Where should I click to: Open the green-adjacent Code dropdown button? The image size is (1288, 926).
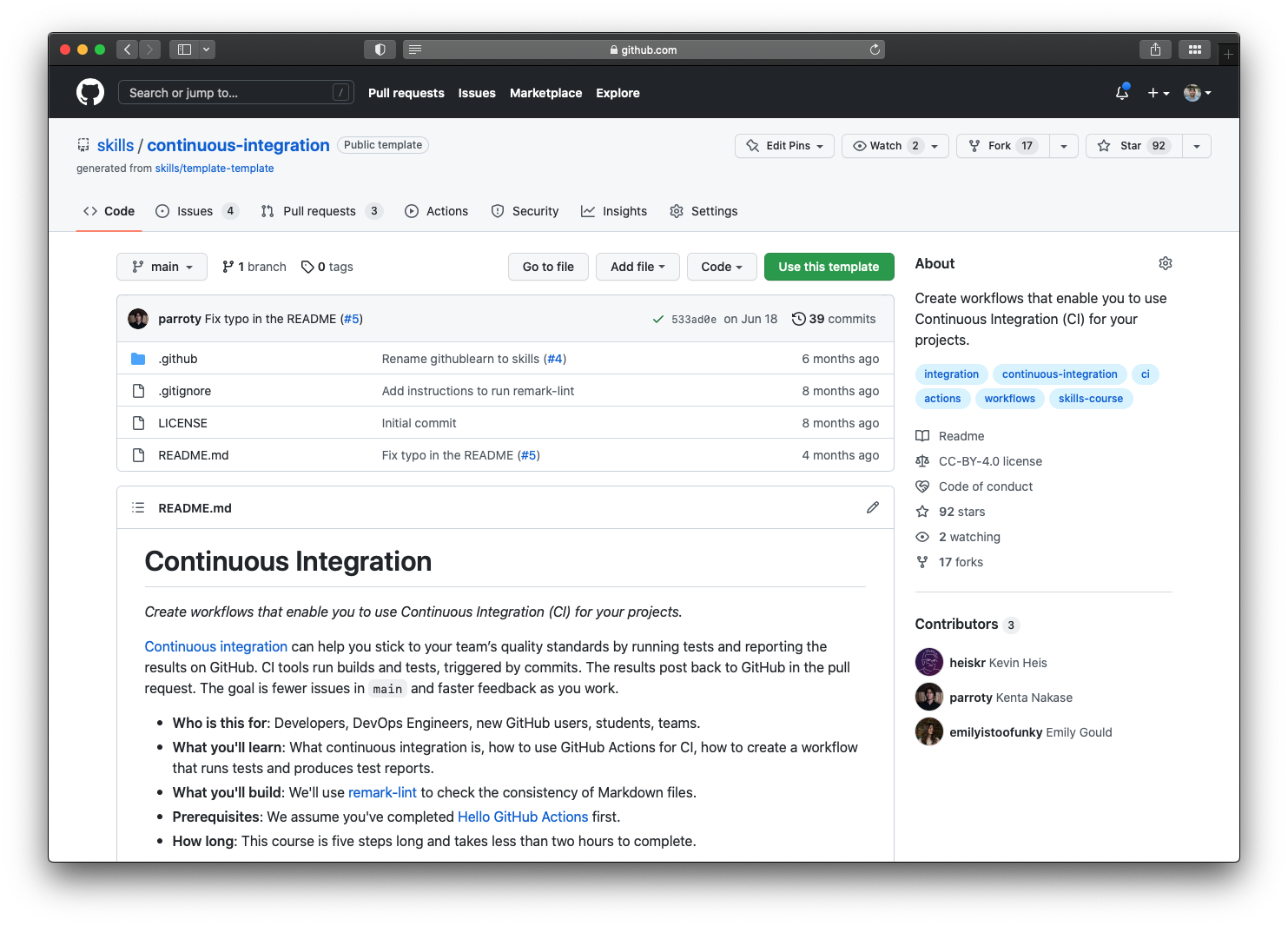(x=722, y=267)
